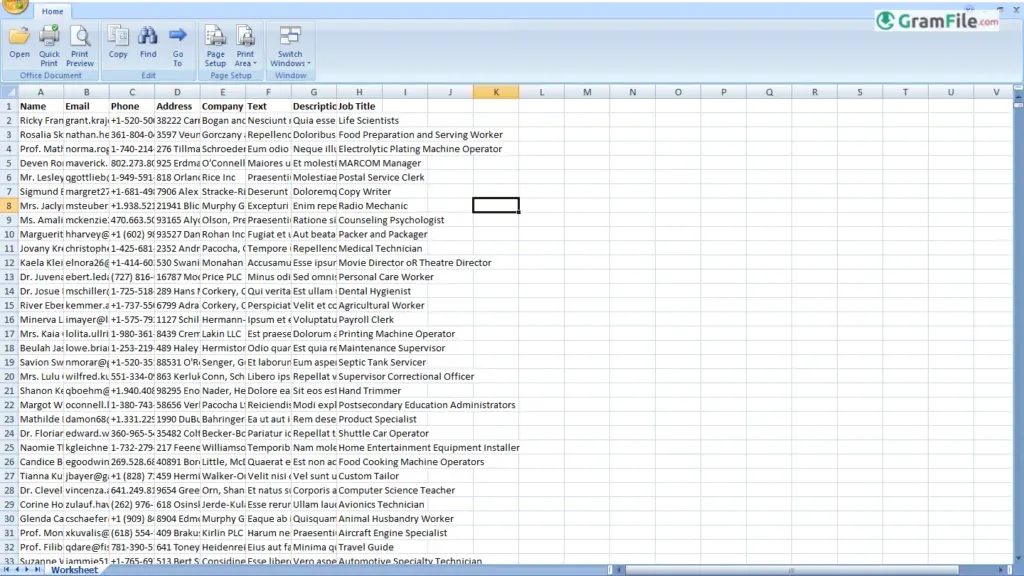The height and width of the screenshot is (576, 1024).
Task: Select row 8 header
Action: point(8,206)
